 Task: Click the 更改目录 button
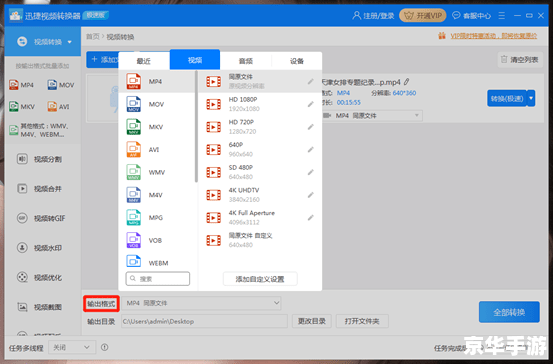pos(312,321)
